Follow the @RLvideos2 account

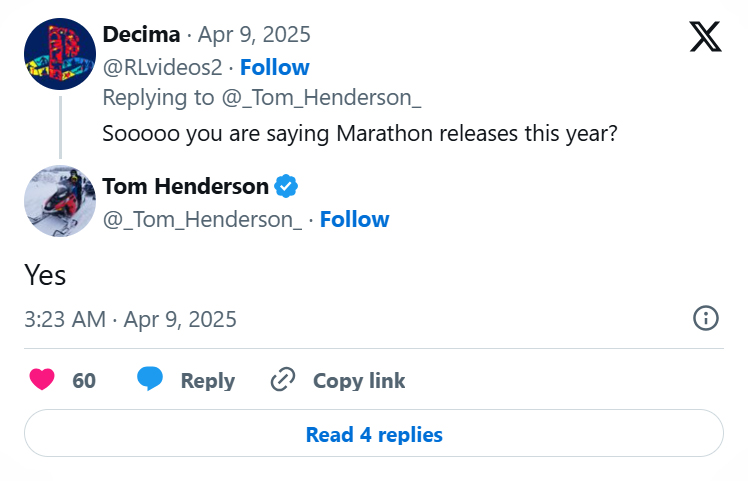coord(274,67)
